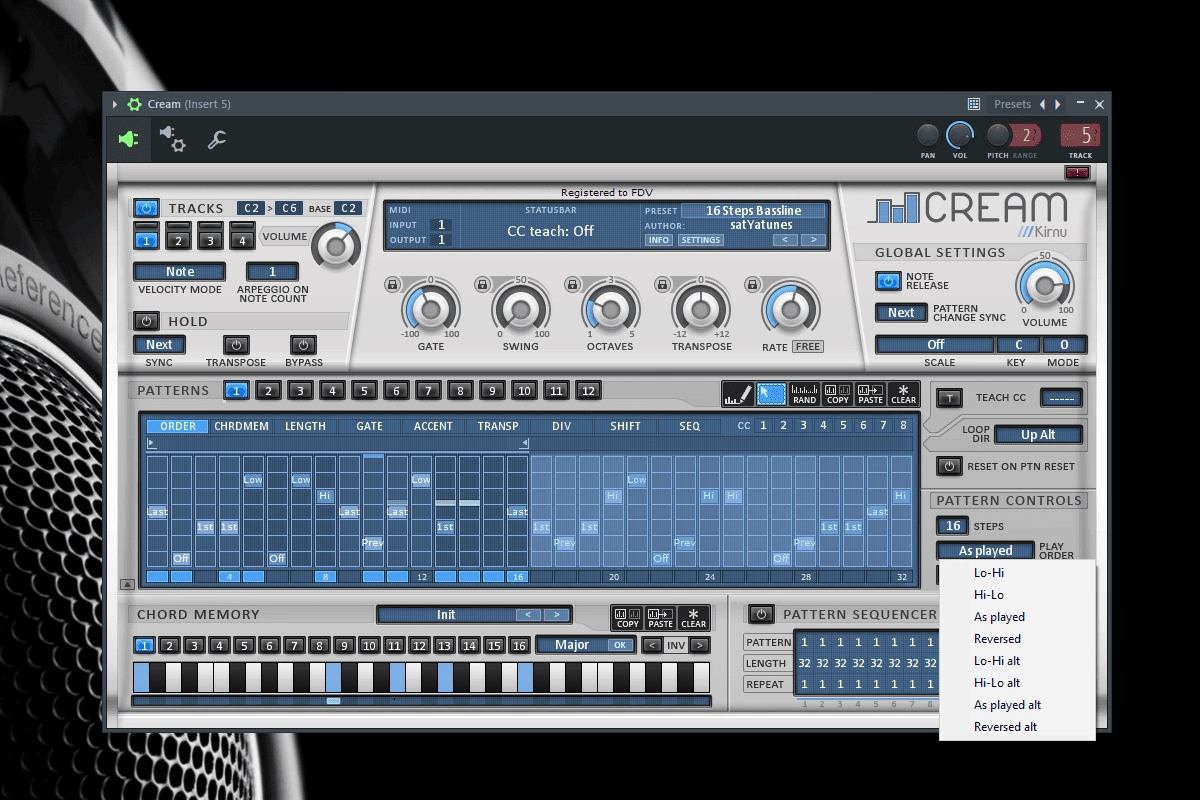This screenshot has width=1200, height=800.
Task: Switch to the CHRDMEM tab
Action: click(241, 426)
